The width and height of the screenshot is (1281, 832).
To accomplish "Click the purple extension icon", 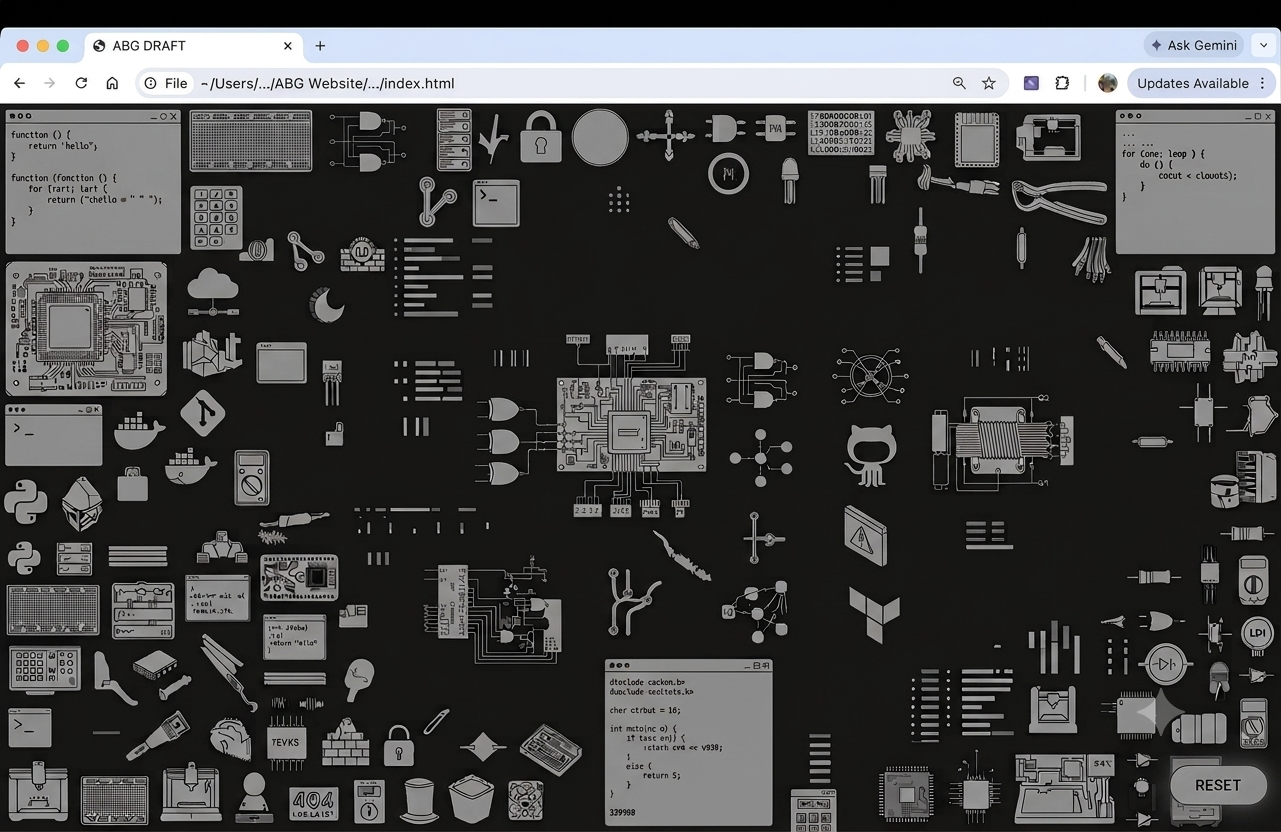I will pos(1031,83).
